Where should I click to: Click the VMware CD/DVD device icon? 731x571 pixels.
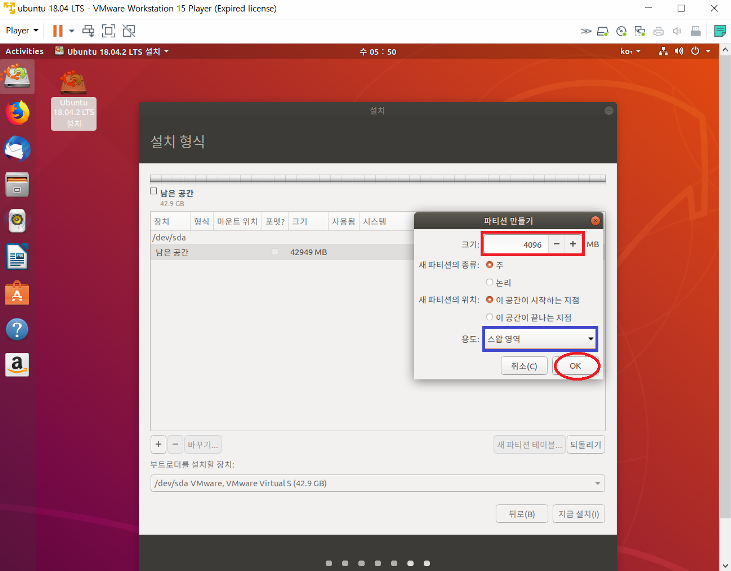[x=621, y=31]
